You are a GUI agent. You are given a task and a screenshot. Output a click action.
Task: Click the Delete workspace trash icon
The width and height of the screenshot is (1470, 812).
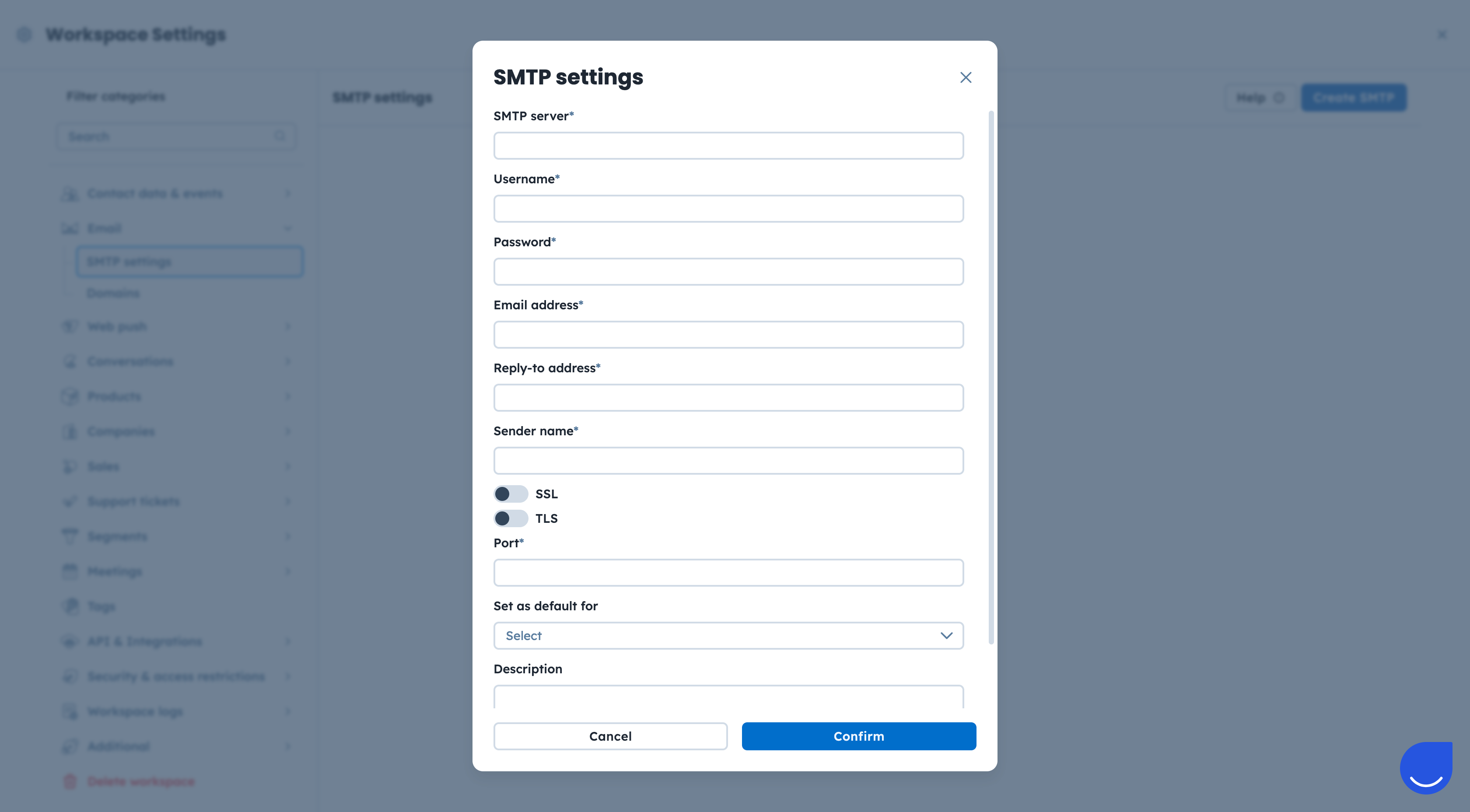[x=70, y=781]
